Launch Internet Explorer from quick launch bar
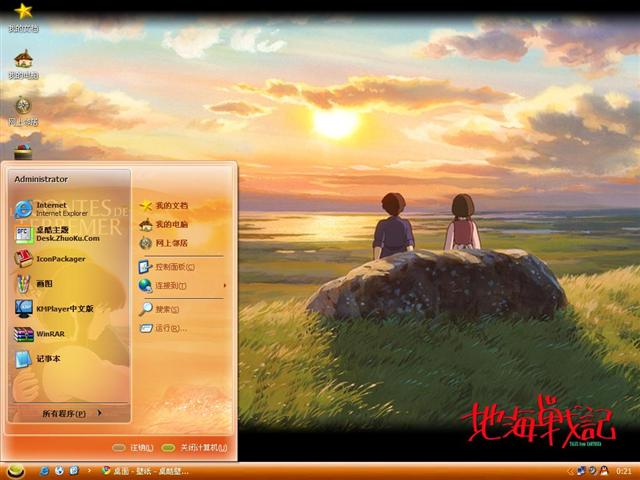This screenshot has height=480, width=640. click(44, 471)
